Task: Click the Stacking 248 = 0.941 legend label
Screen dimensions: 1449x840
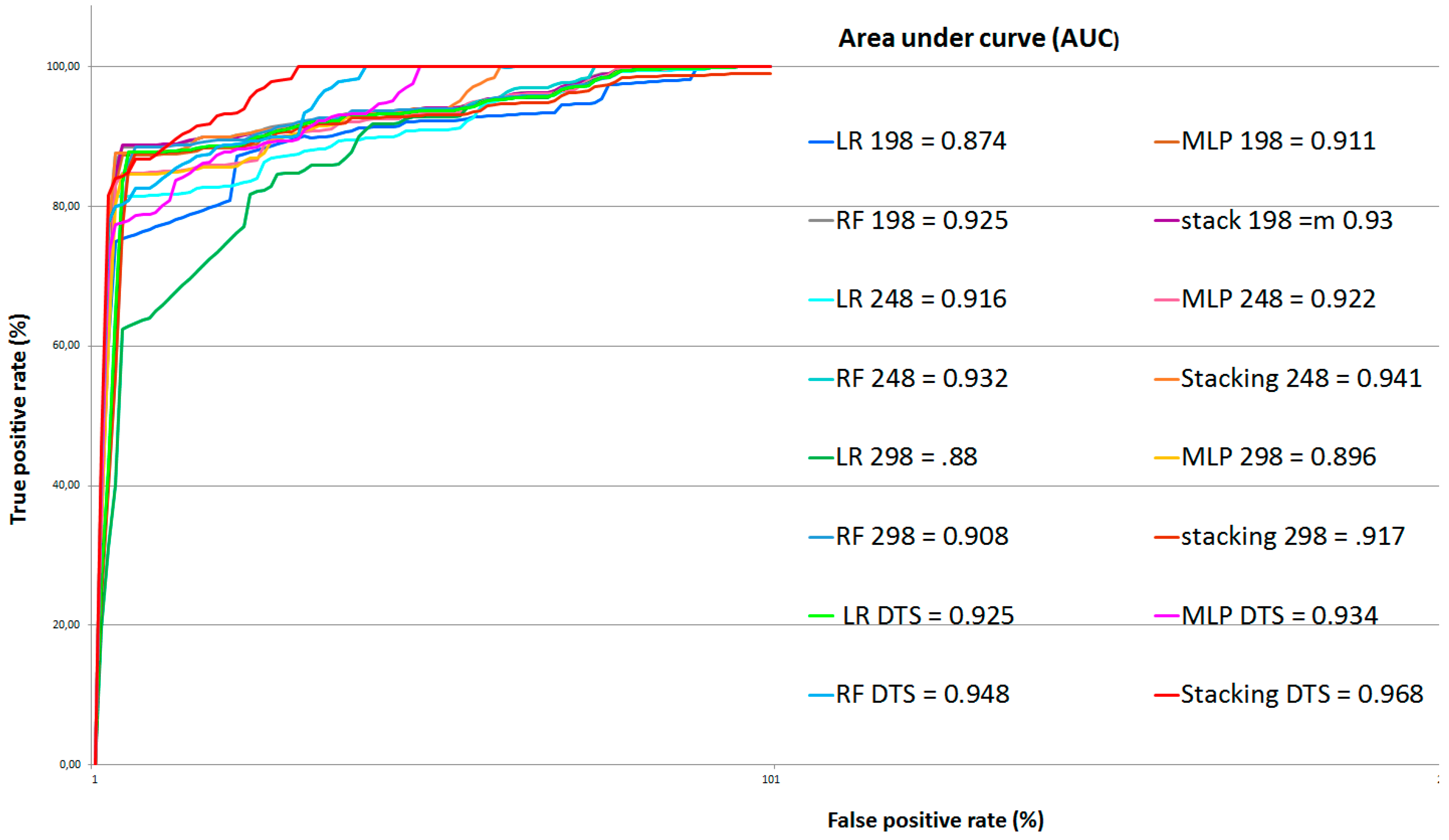Action: pyautogui.click(x=1301, y=379)
